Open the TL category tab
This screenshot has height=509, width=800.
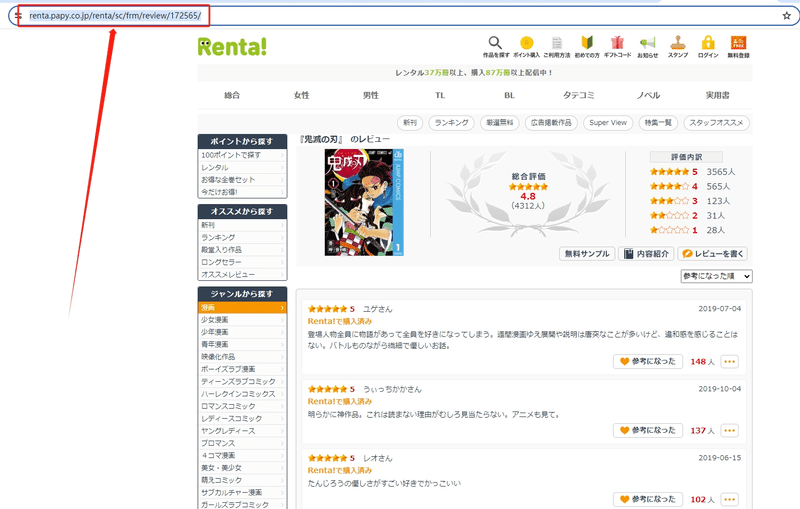[440, 95]
